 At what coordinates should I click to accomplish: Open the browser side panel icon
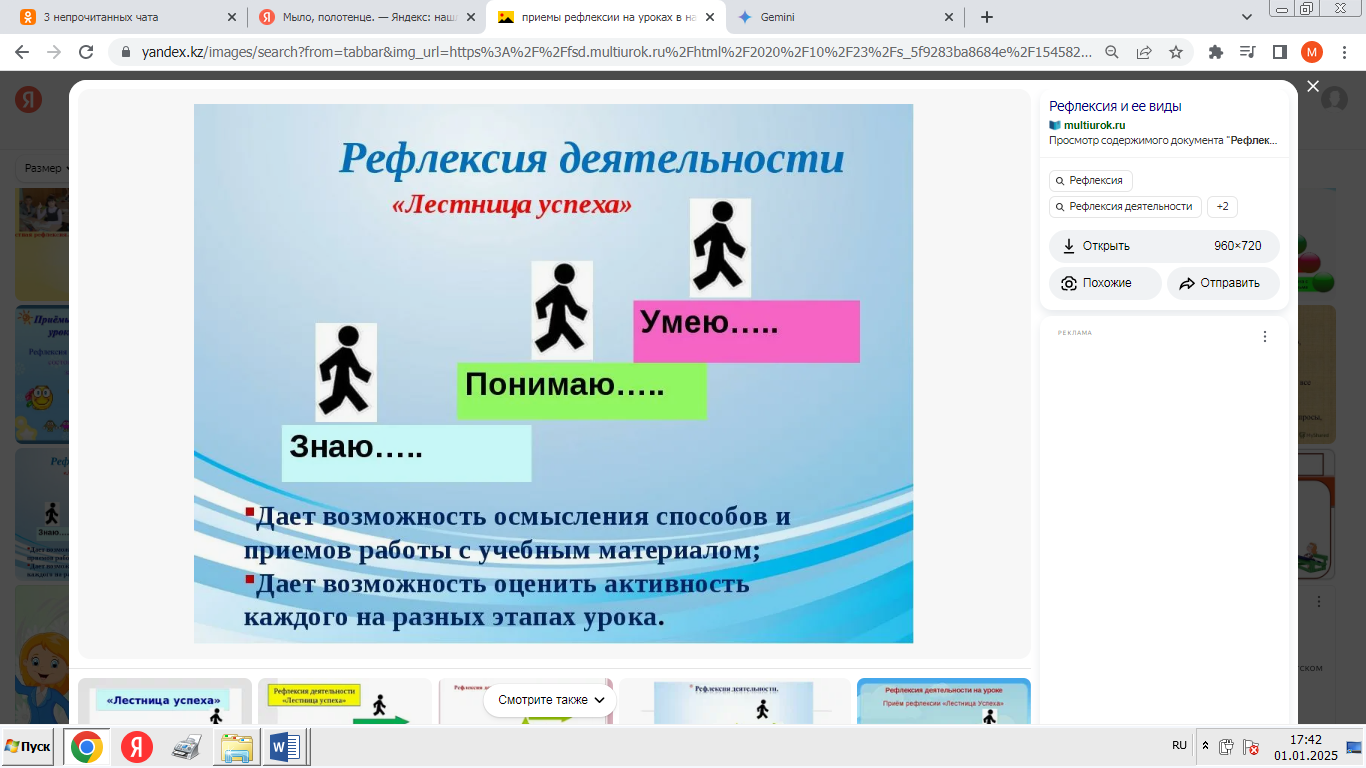tap(1279, 52)
